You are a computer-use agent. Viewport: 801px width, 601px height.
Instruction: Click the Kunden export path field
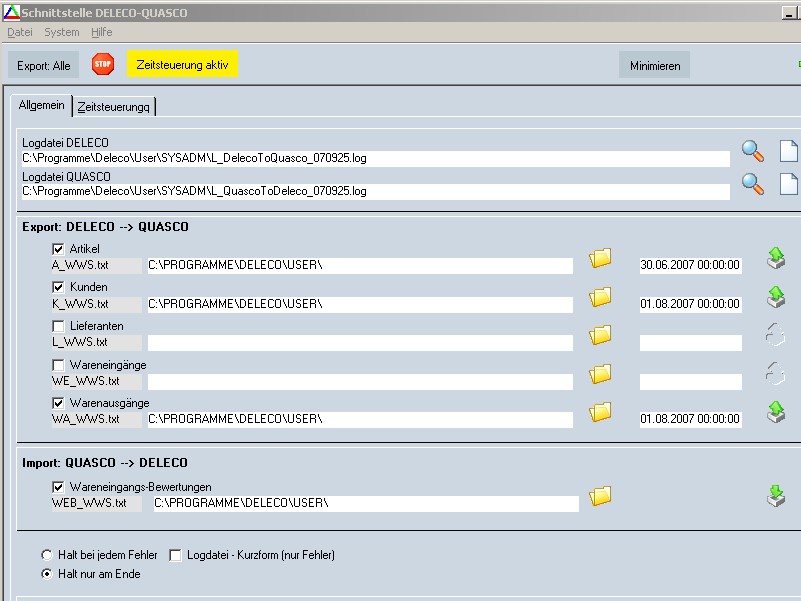pyautogui.click(x=360, y=304)
